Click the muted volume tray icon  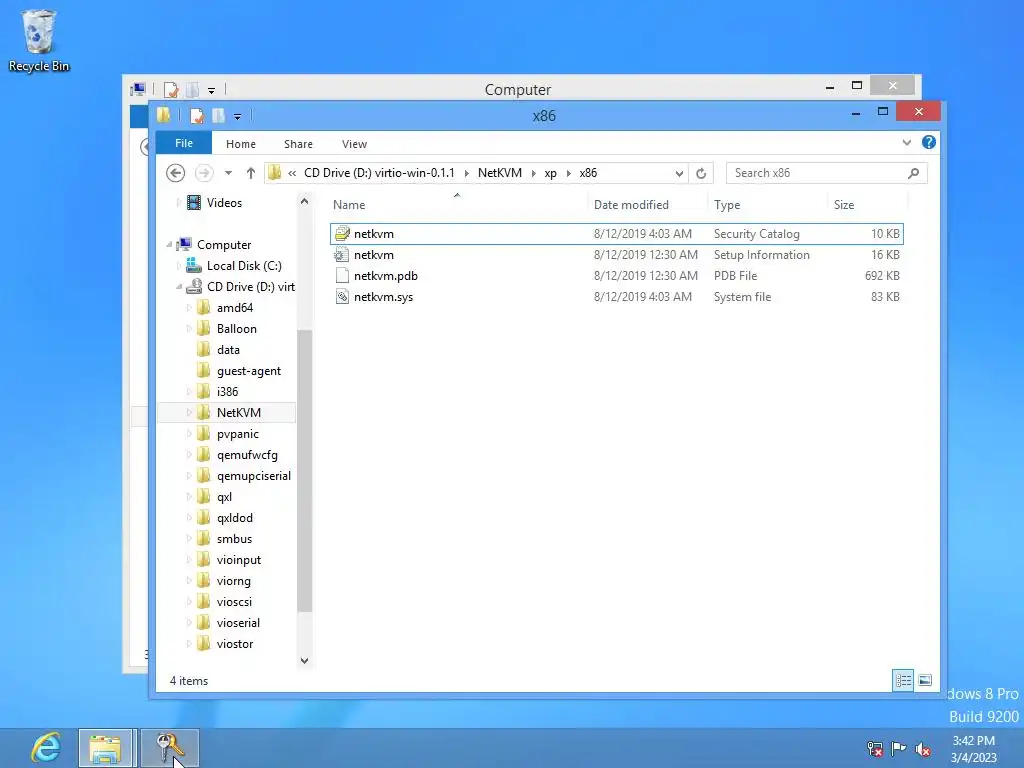pyautogui.click(x=923, y=749)
